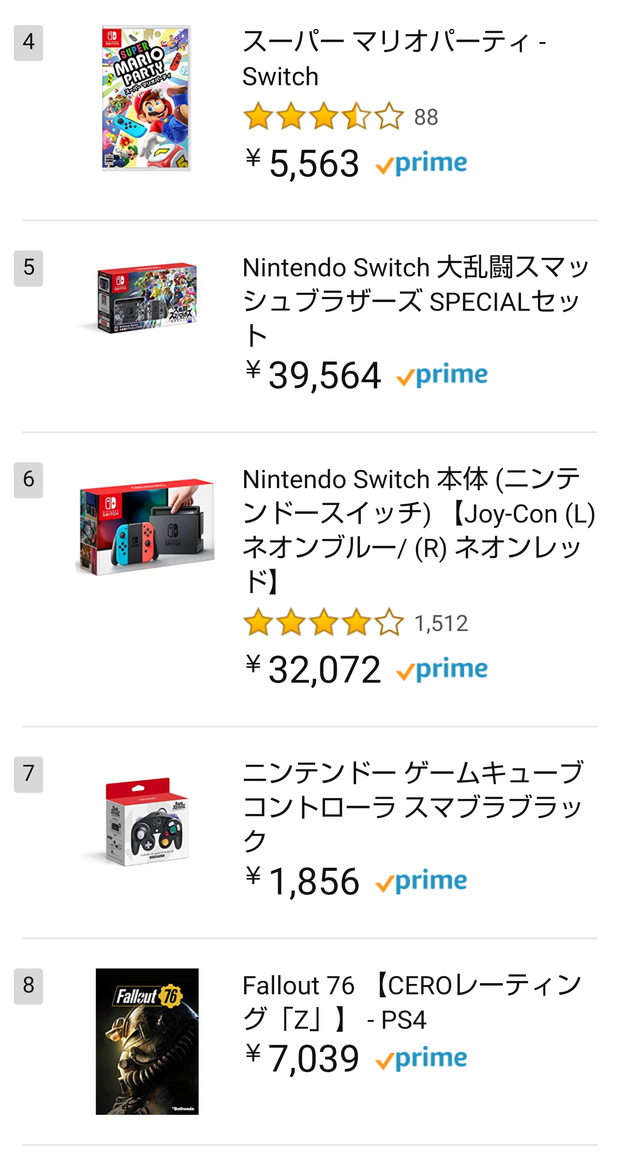Open Nintendo Switch neon console image

pyautogui.click(x=145, y=528)
